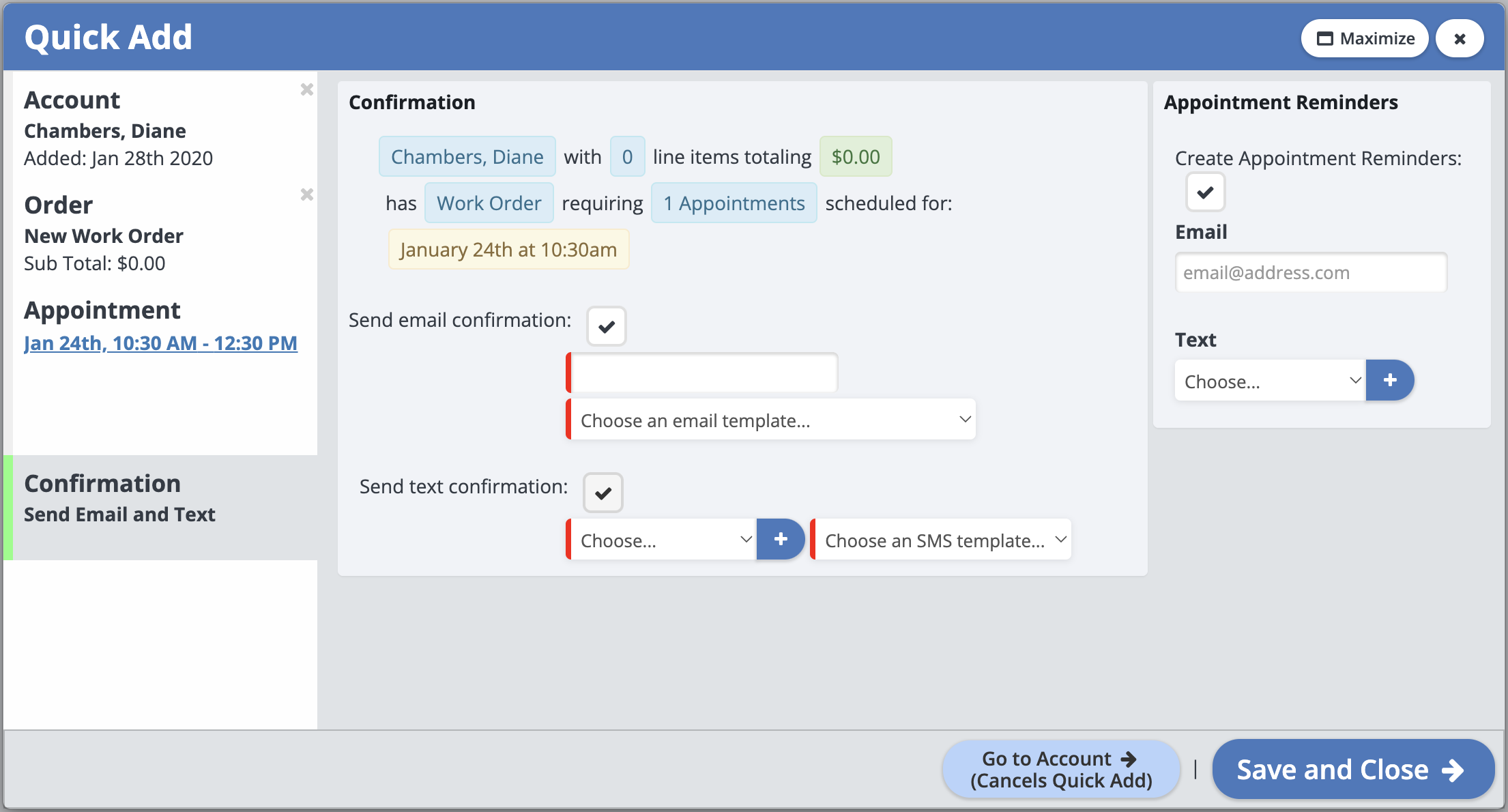
Task: Toggle Create Appointment Reminders checkbox
Action: (1205, 192)
